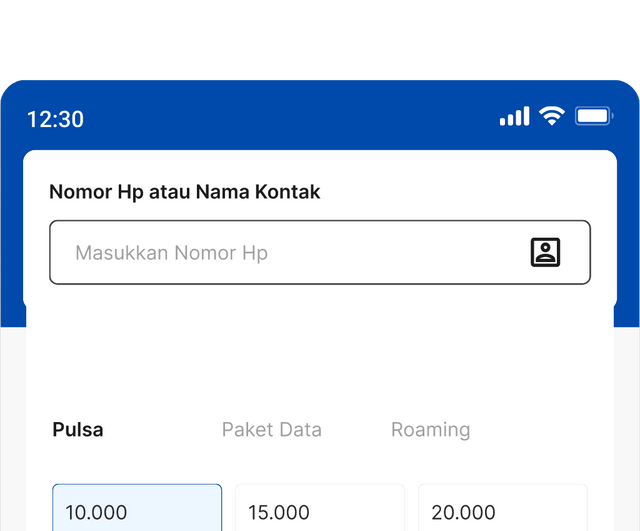Open the Roaming tab
640x531 pixels.
pyautogui.click(x=431, y=430)
